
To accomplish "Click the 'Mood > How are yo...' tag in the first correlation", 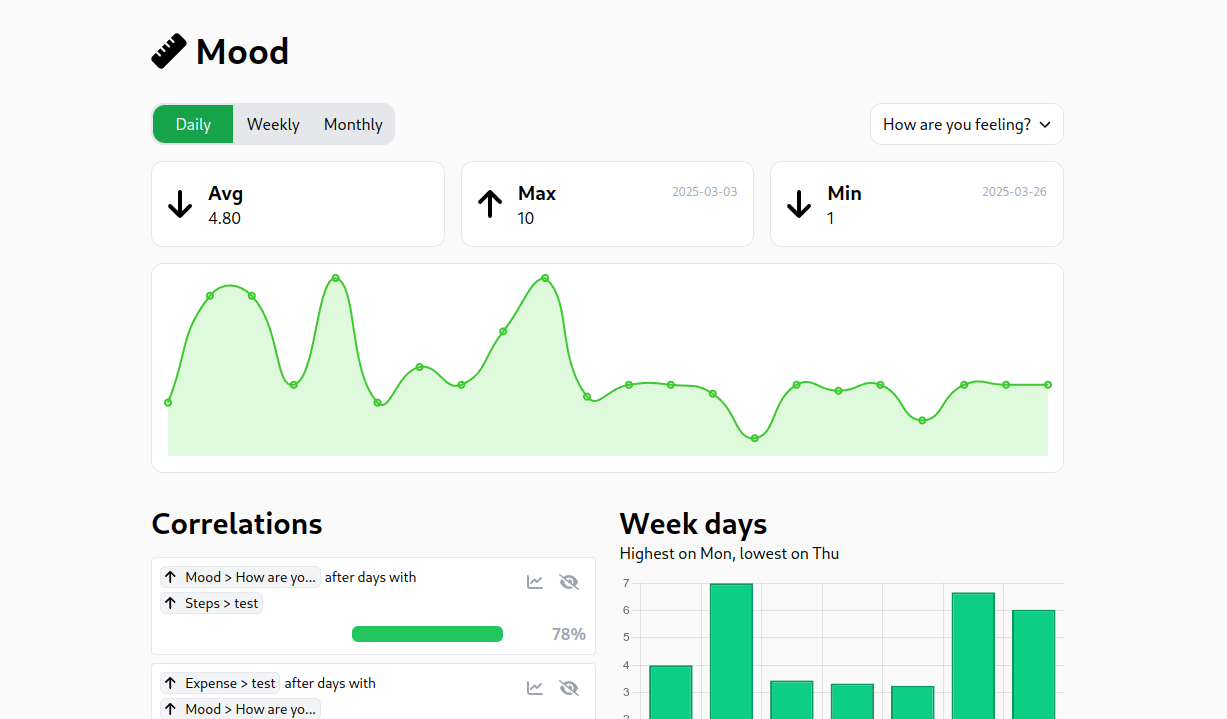I will (240, 577).
